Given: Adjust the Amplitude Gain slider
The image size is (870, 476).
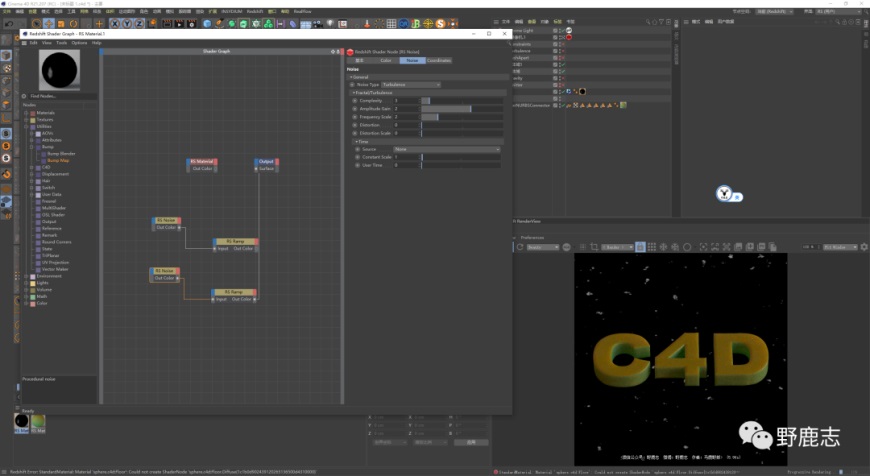Looking at the screenshot, I should coord(462,109).
